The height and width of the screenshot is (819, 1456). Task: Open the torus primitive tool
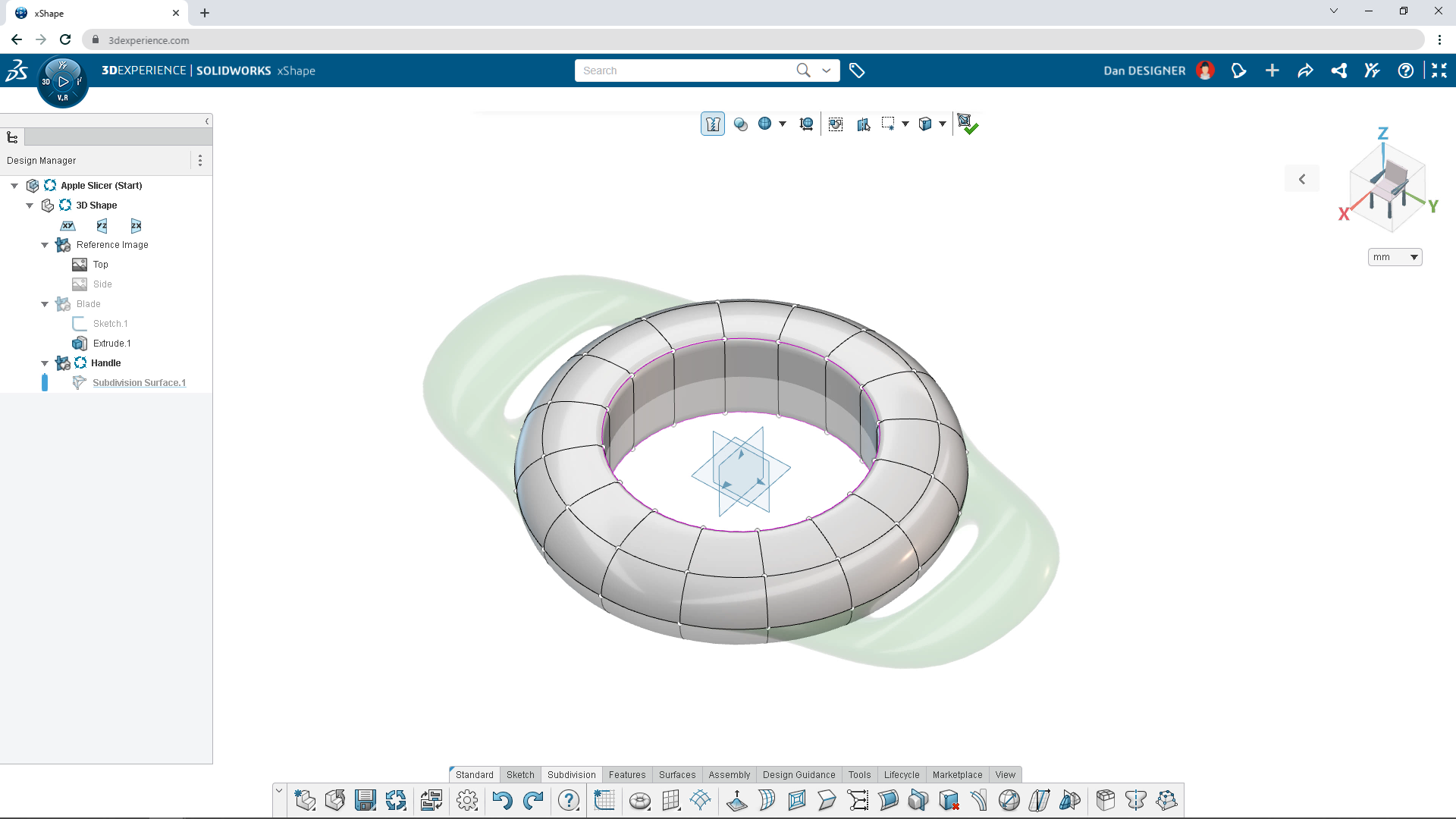(641, 800)
